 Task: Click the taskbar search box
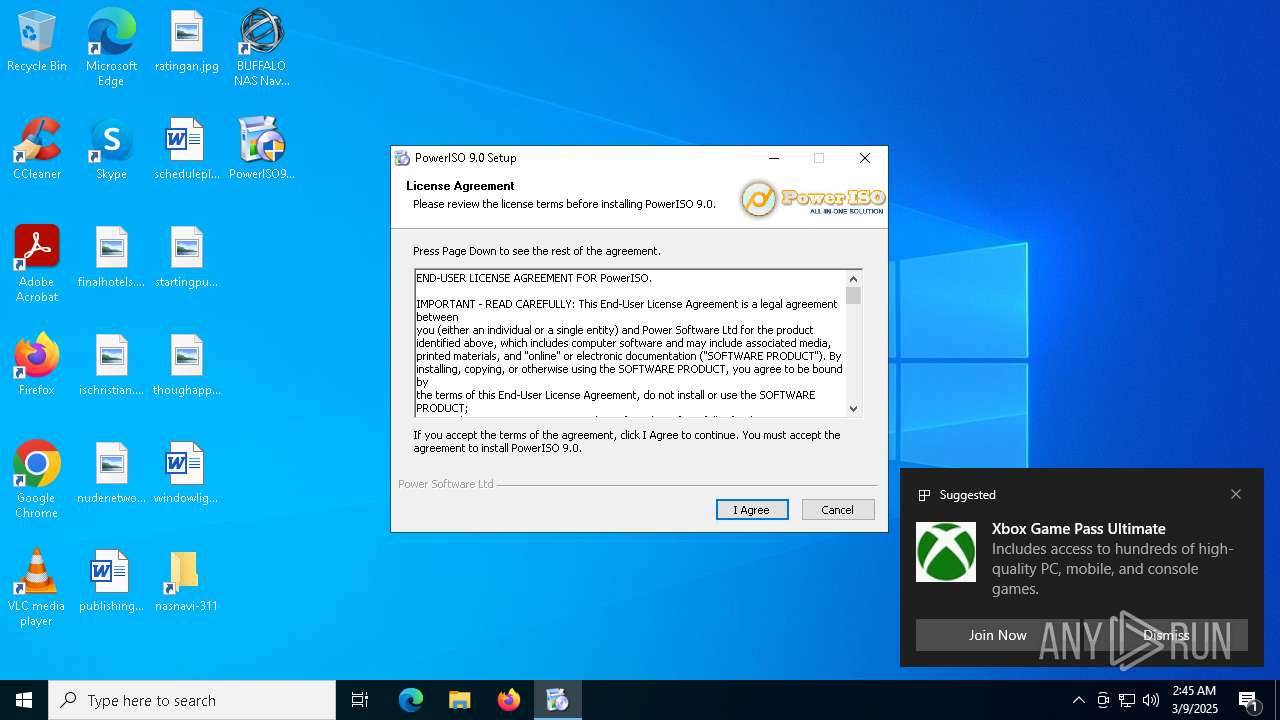click(x=192, y=700)
